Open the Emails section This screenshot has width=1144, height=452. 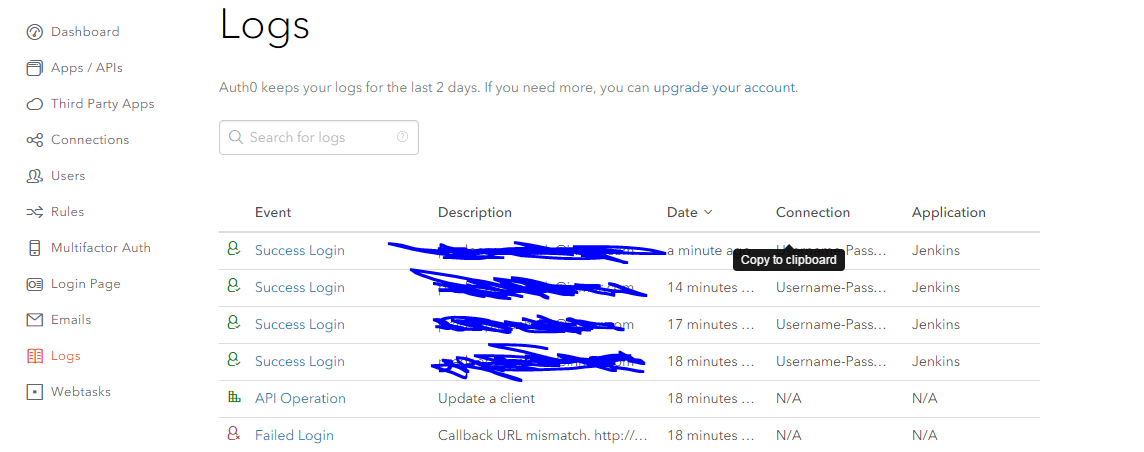[x=71, y=319]
